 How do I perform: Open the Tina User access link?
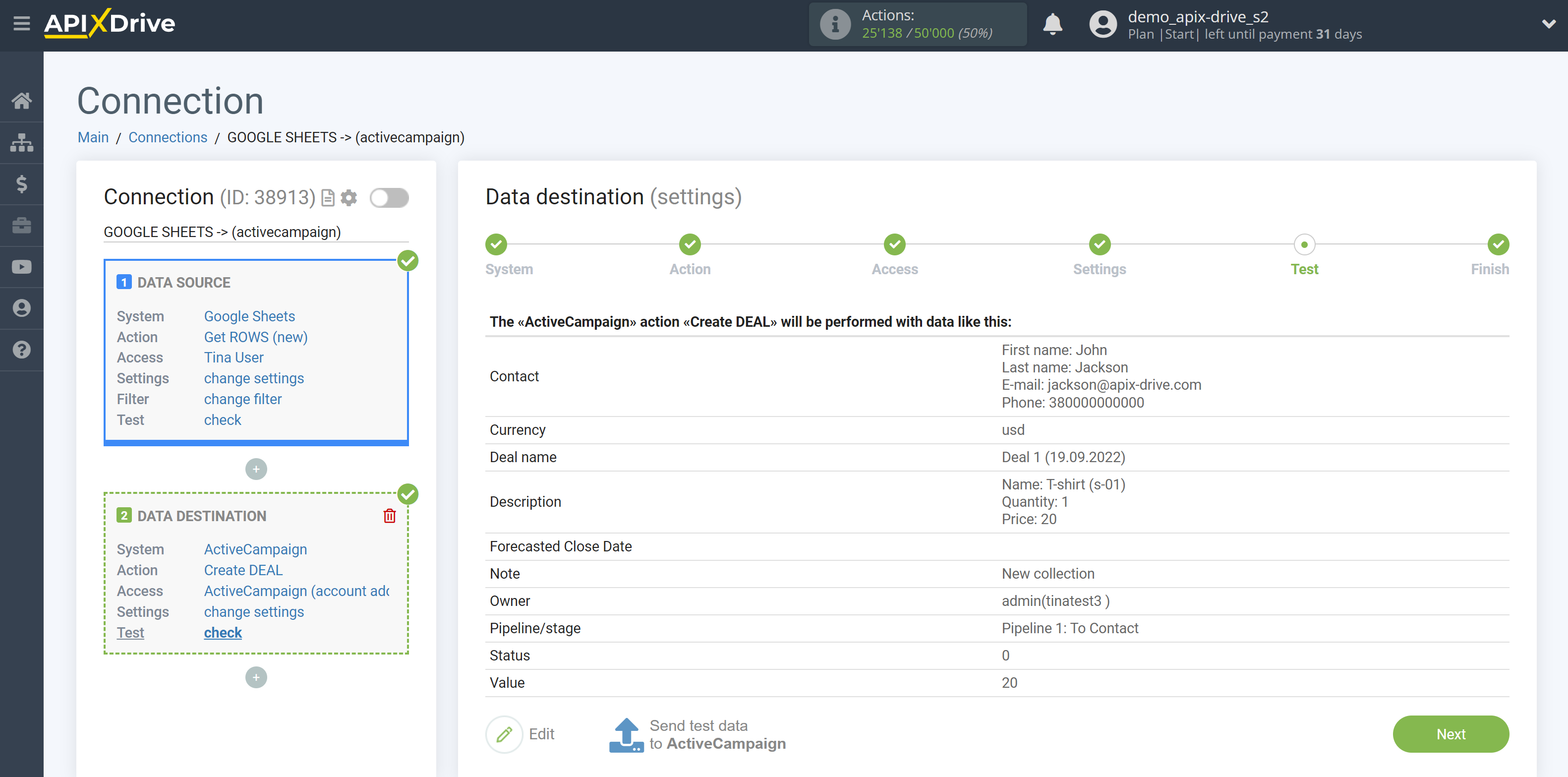[x=234, y=358]
